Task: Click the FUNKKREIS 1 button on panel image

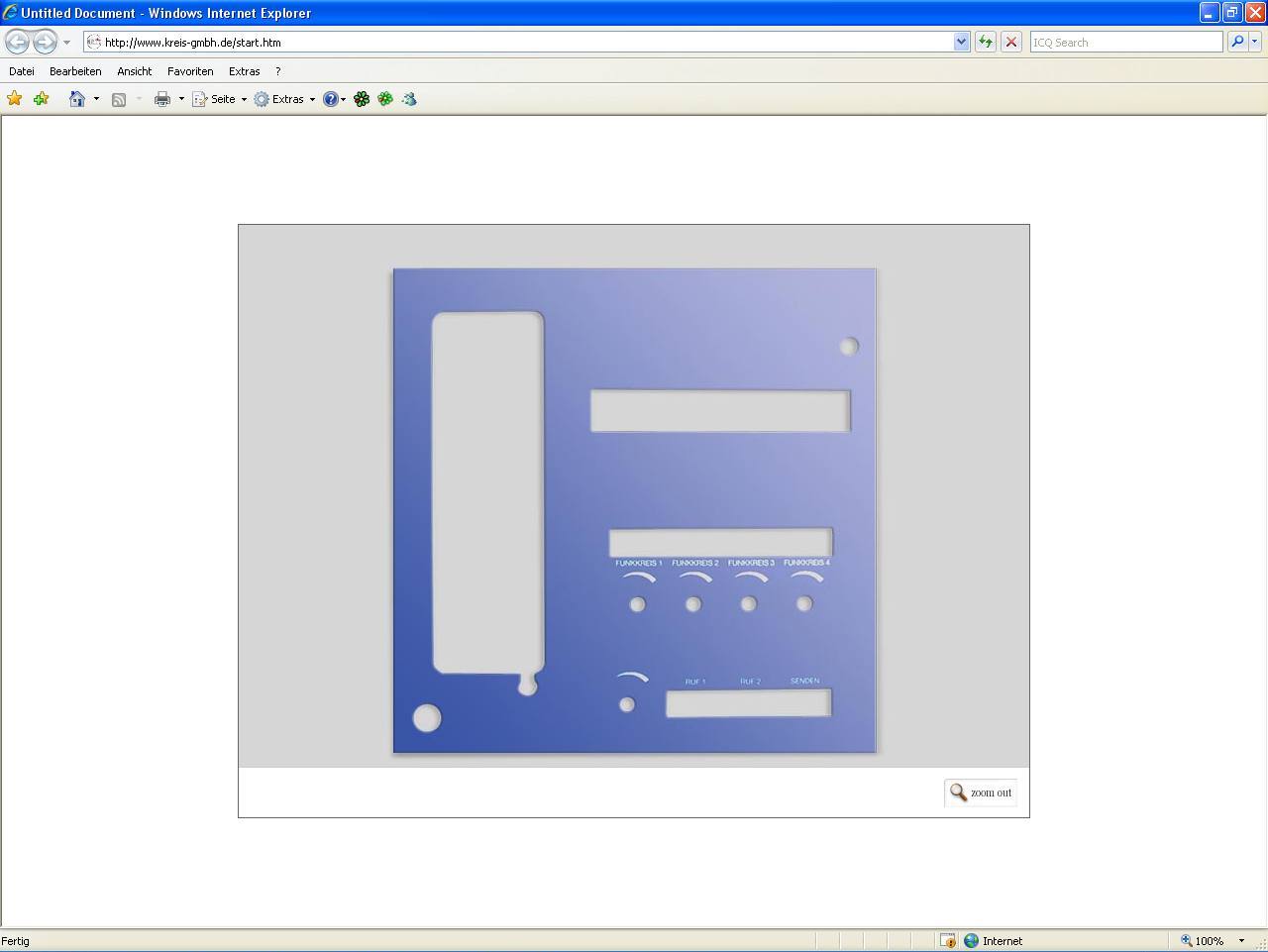Action: (638, 604)
